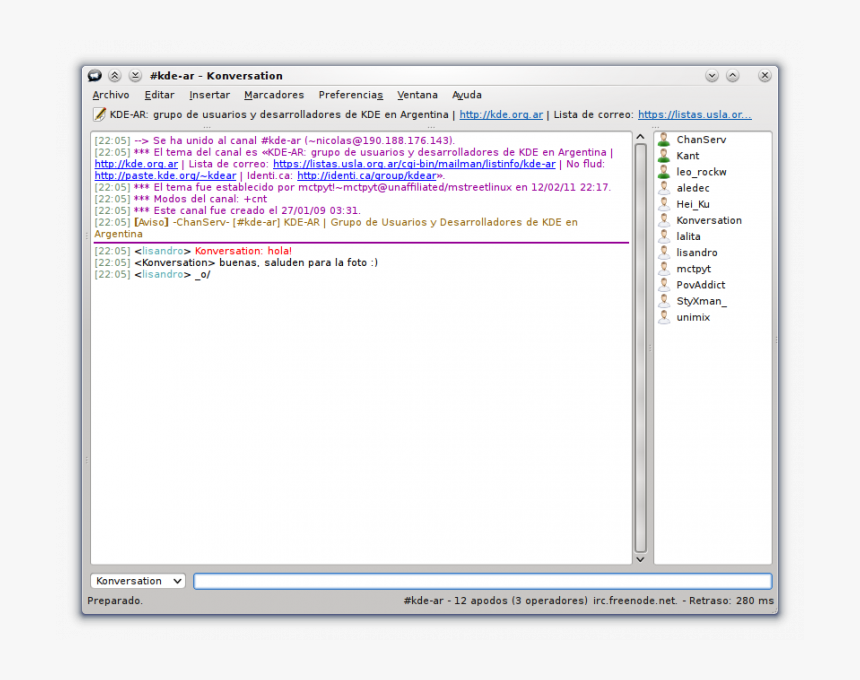The width and height of the screenshot is (860, 680).
Task: Click the keep-below title bar button
Action: pos(135,76)
